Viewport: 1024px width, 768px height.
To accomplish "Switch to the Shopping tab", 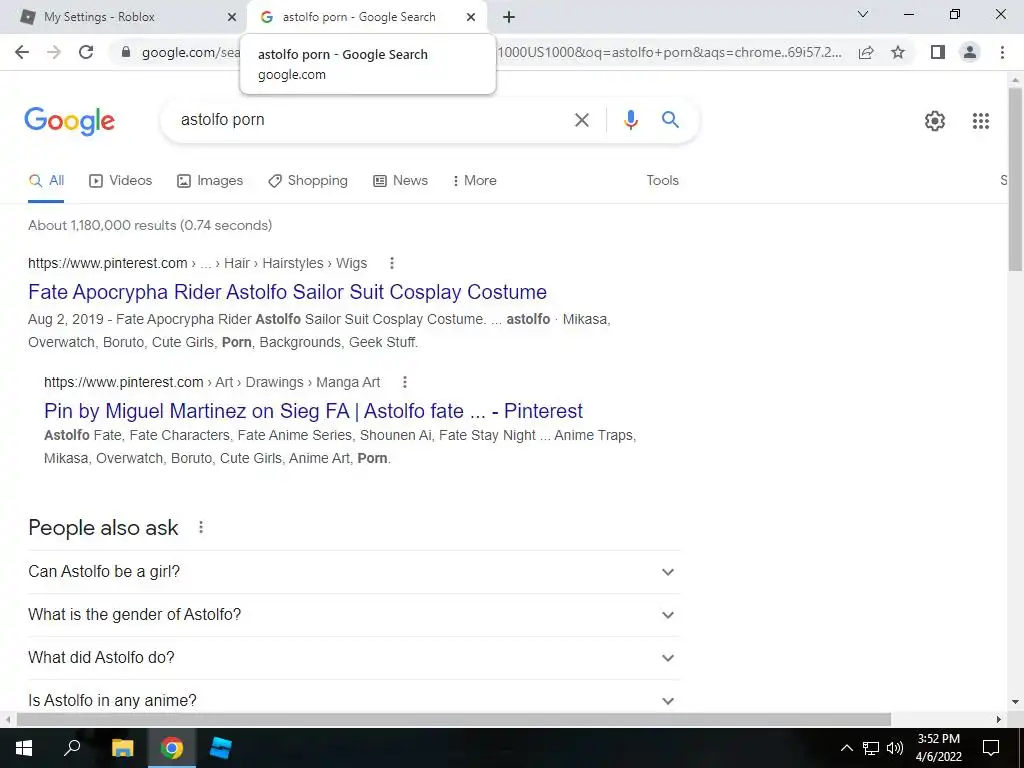I will [308, 181].
